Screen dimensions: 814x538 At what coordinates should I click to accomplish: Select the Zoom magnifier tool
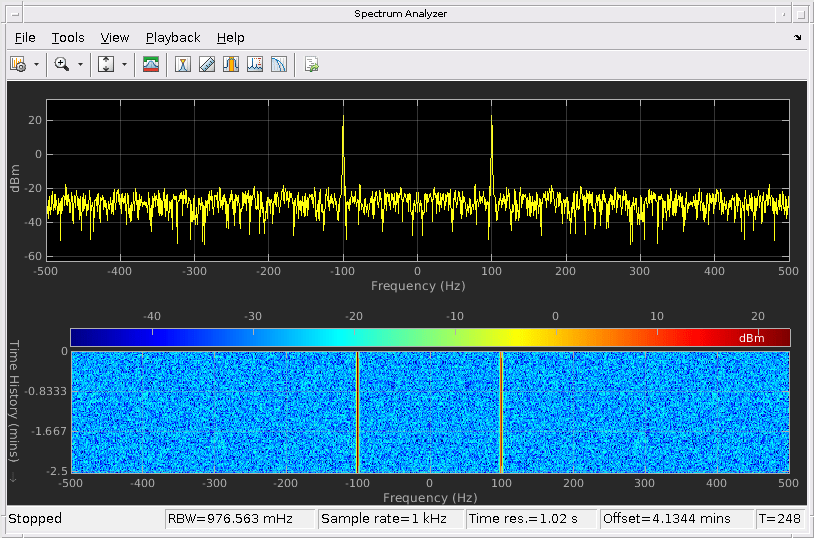(62, 64)
